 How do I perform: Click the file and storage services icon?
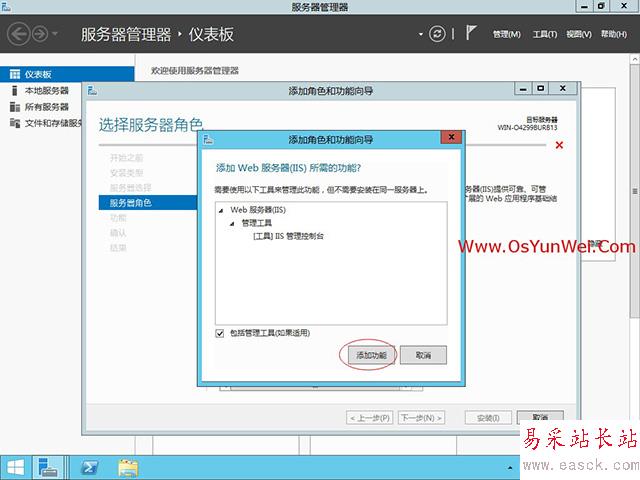pos(15,123)
